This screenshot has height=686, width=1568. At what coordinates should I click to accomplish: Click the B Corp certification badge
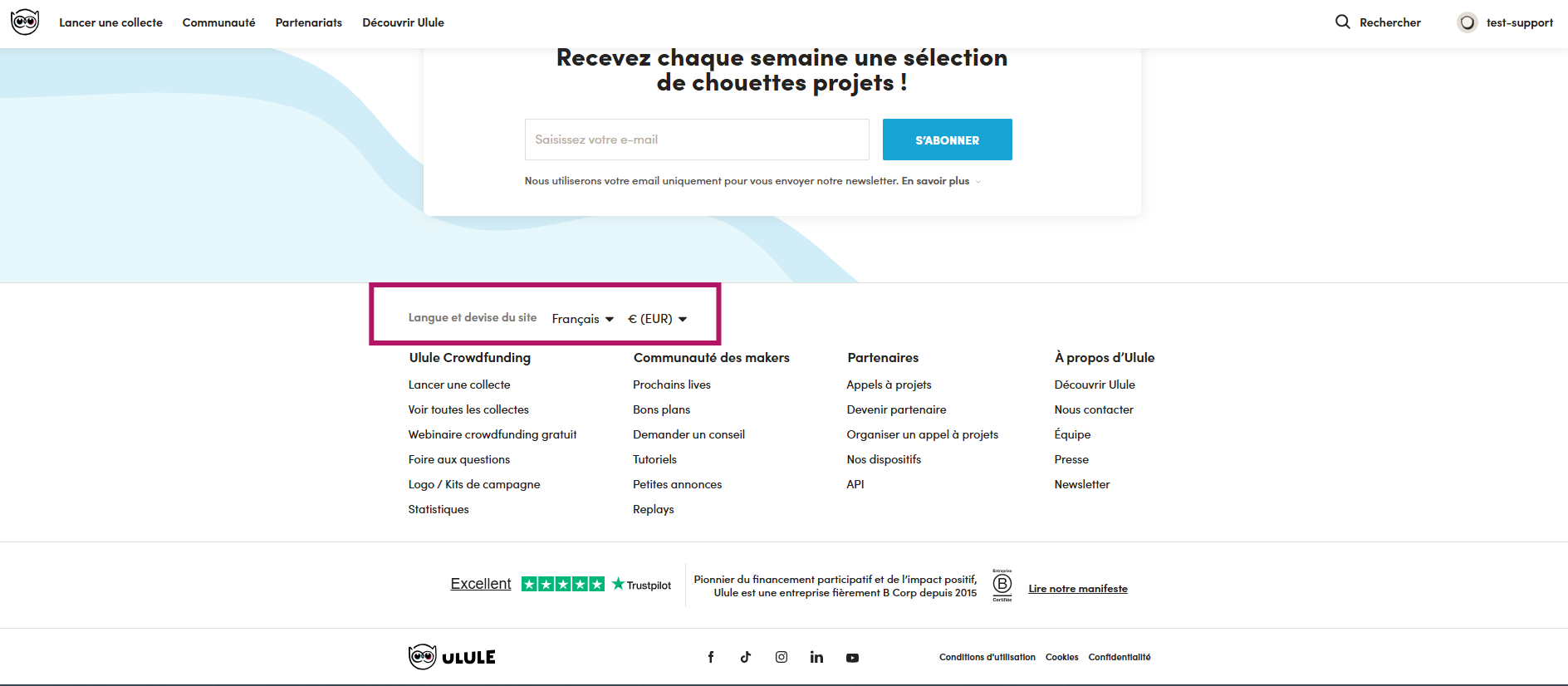(x=1002, y=585)
